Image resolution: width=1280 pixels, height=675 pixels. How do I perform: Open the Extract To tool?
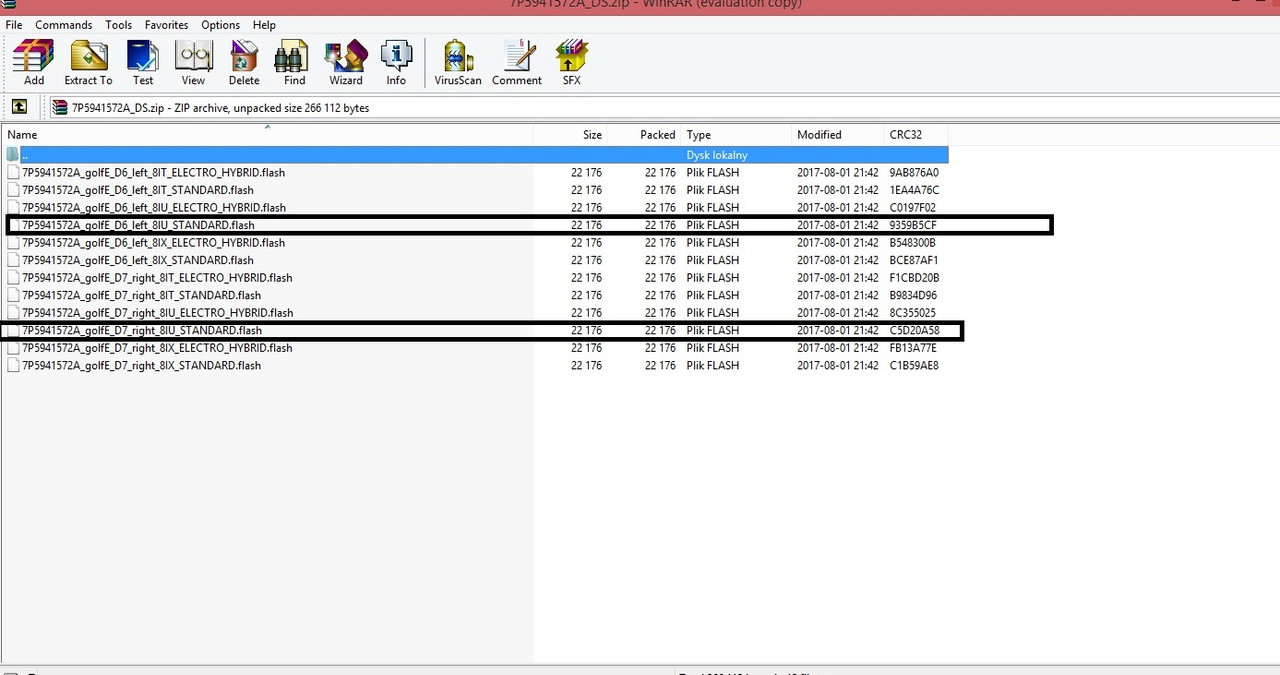pos(88,64)
